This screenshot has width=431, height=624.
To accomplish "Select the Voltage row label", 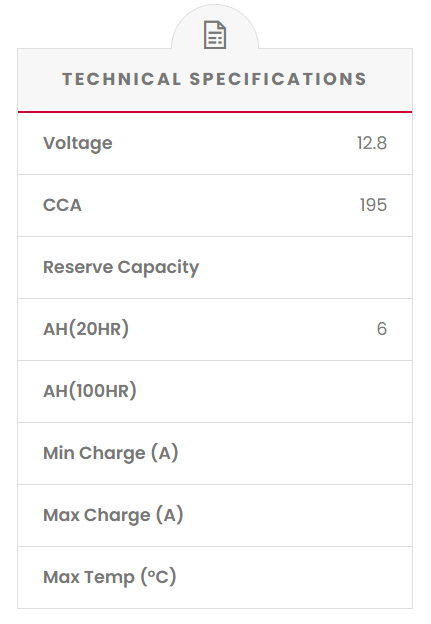I will 78,143.
